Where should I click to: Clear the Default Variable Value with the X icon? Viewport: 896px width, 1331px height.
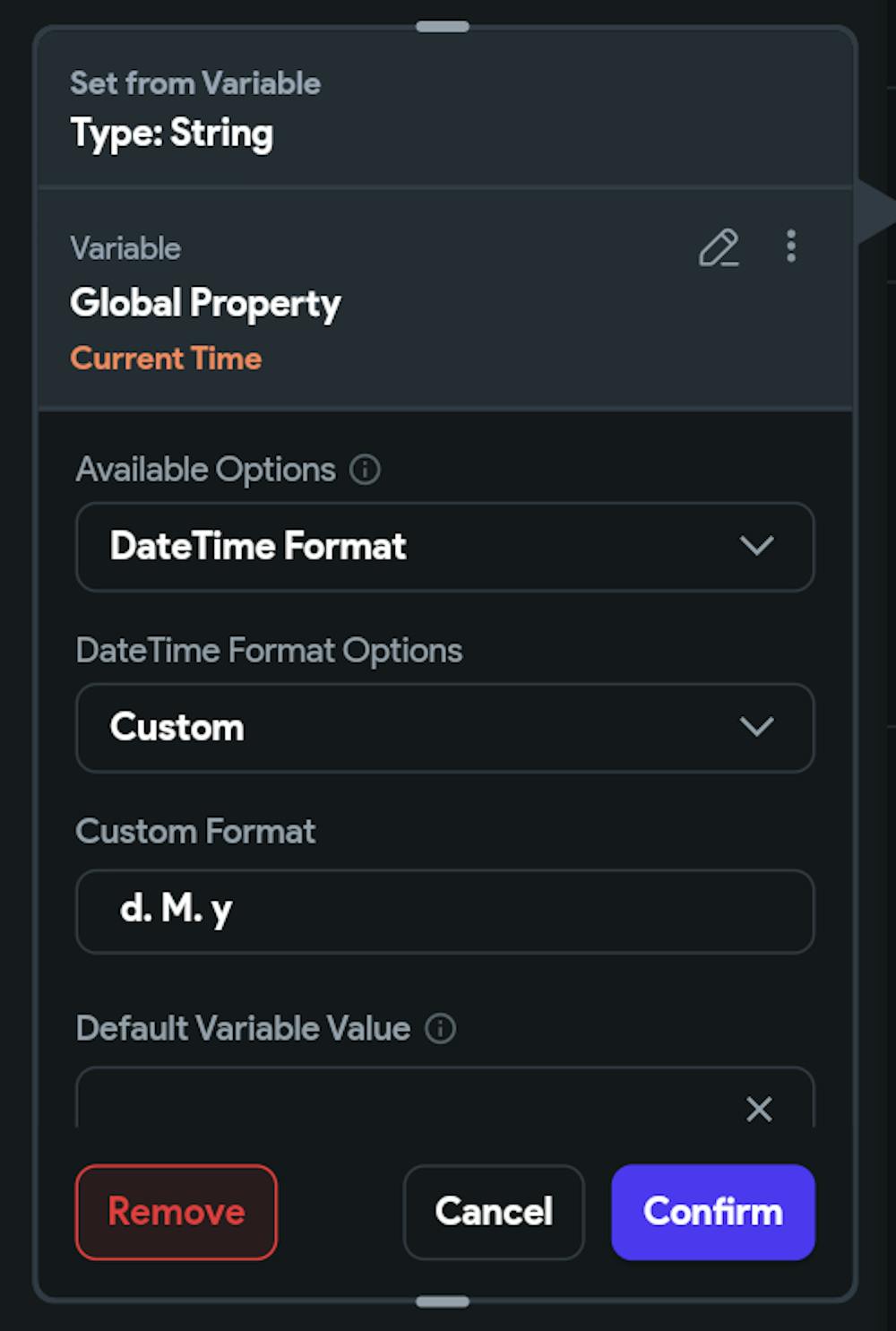(759, 1110)
